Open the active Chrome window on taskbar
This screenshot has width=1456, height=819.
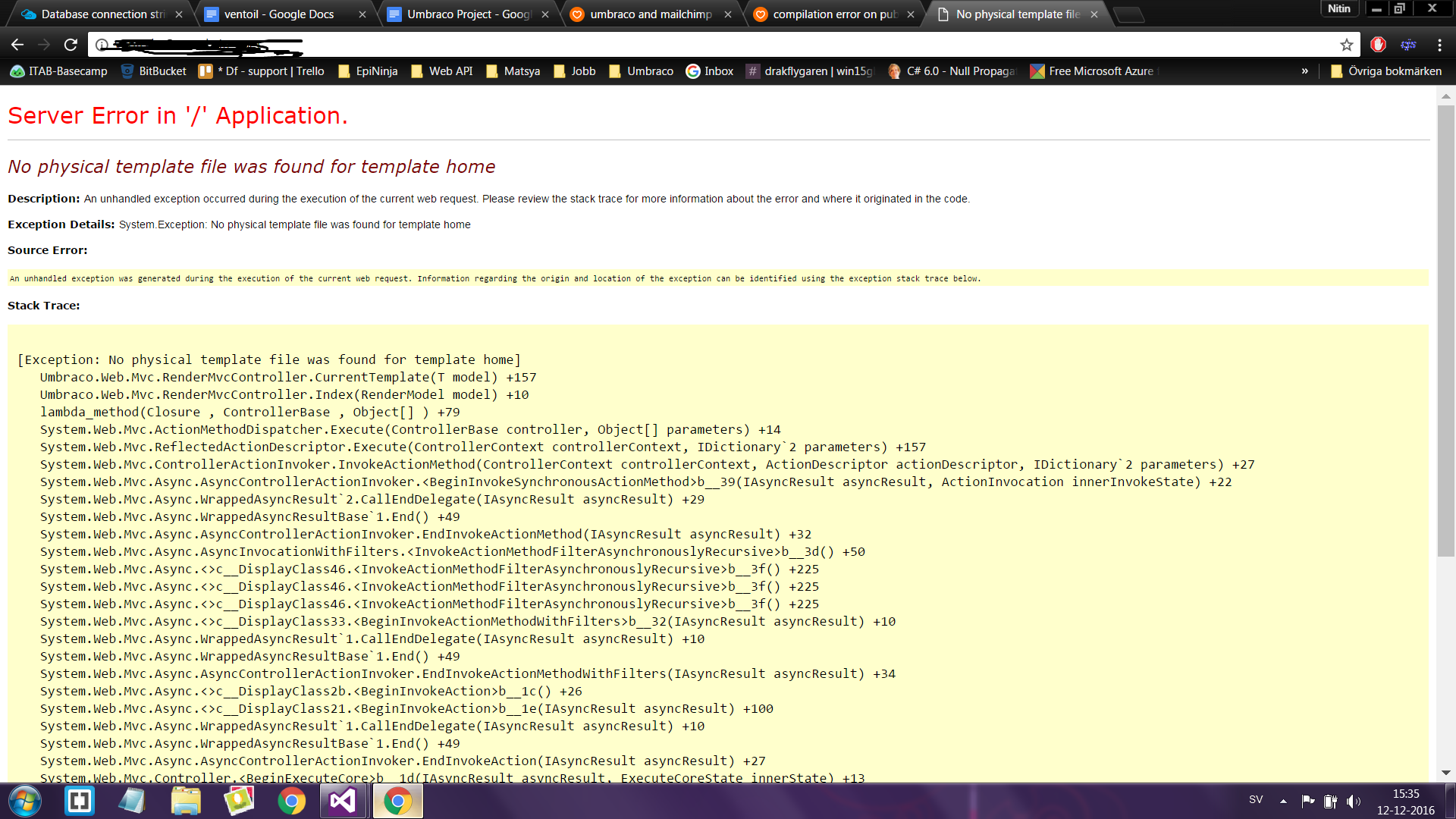397,801
